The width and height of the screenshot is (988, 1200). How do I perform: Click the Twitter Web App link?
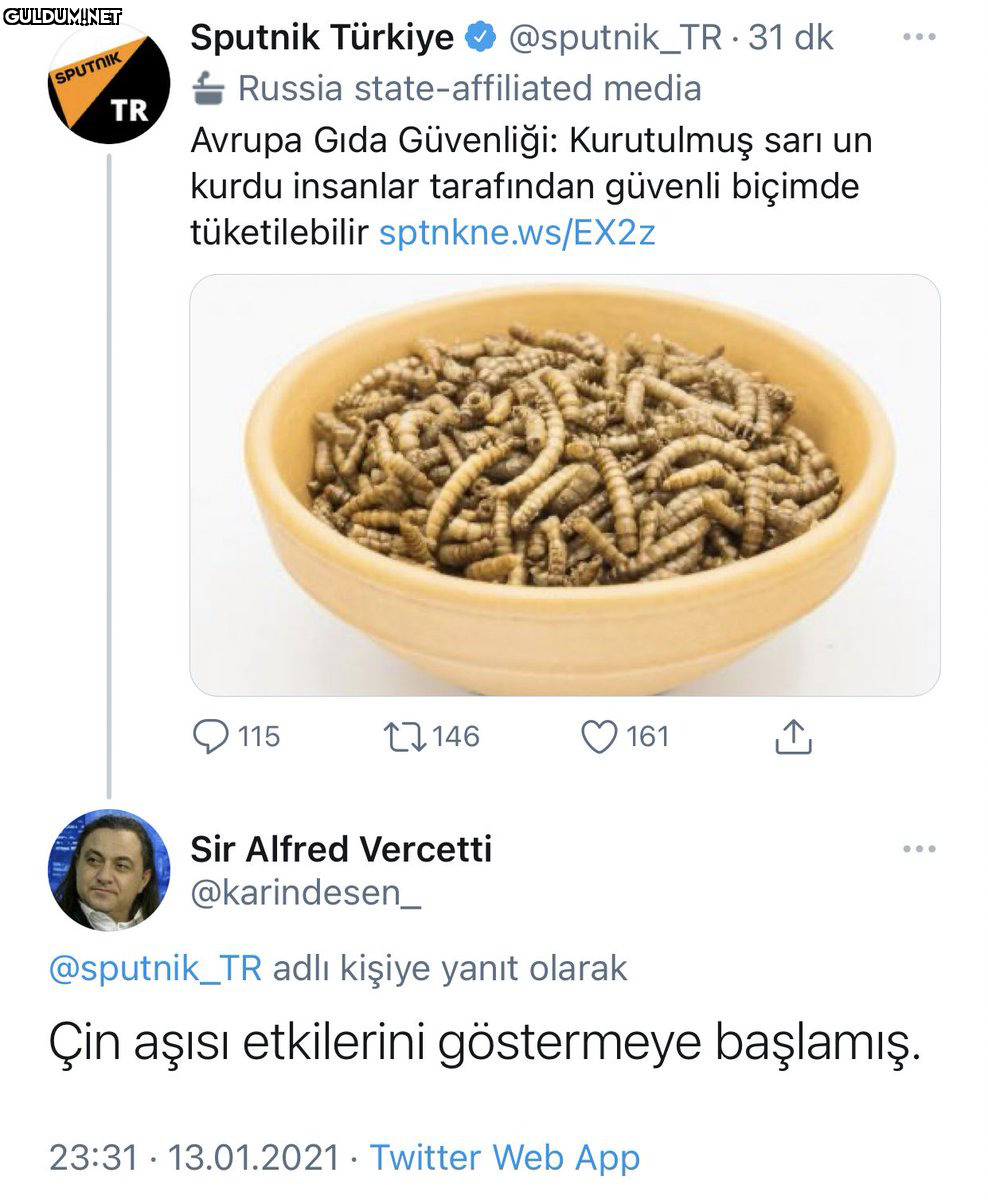click(505, 1158)
